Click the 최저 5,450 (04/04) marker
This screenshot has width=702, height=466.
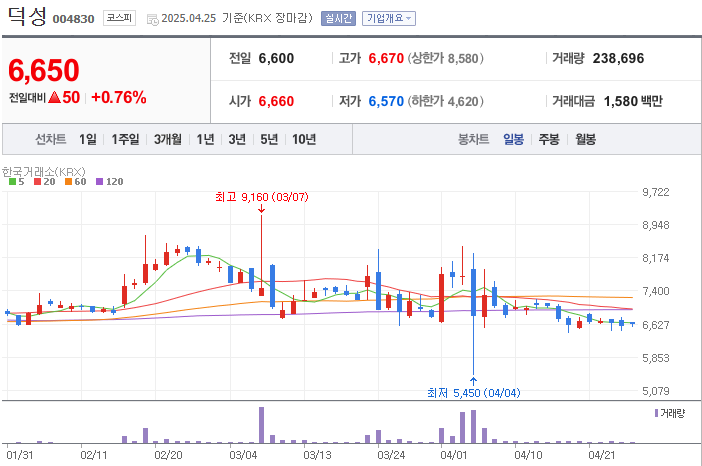click(474, 393)
